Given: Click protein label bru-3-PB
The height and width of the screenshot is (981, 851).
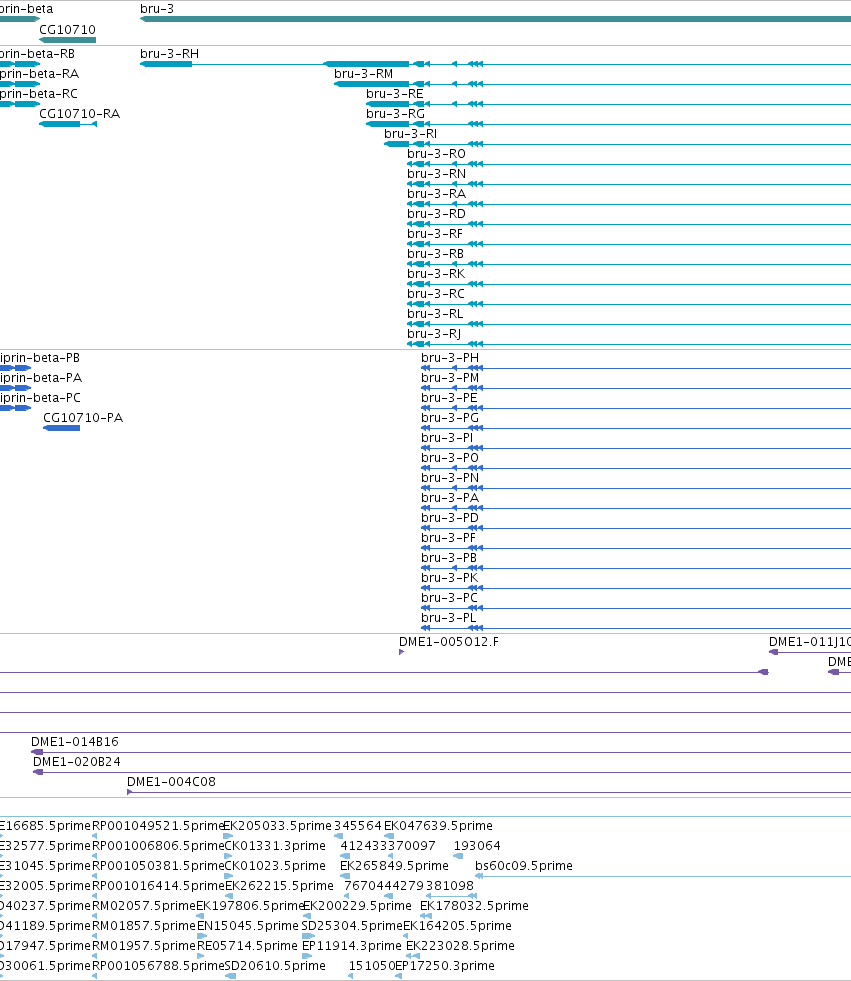Looking at the screenshot, I should coord(449,558).
